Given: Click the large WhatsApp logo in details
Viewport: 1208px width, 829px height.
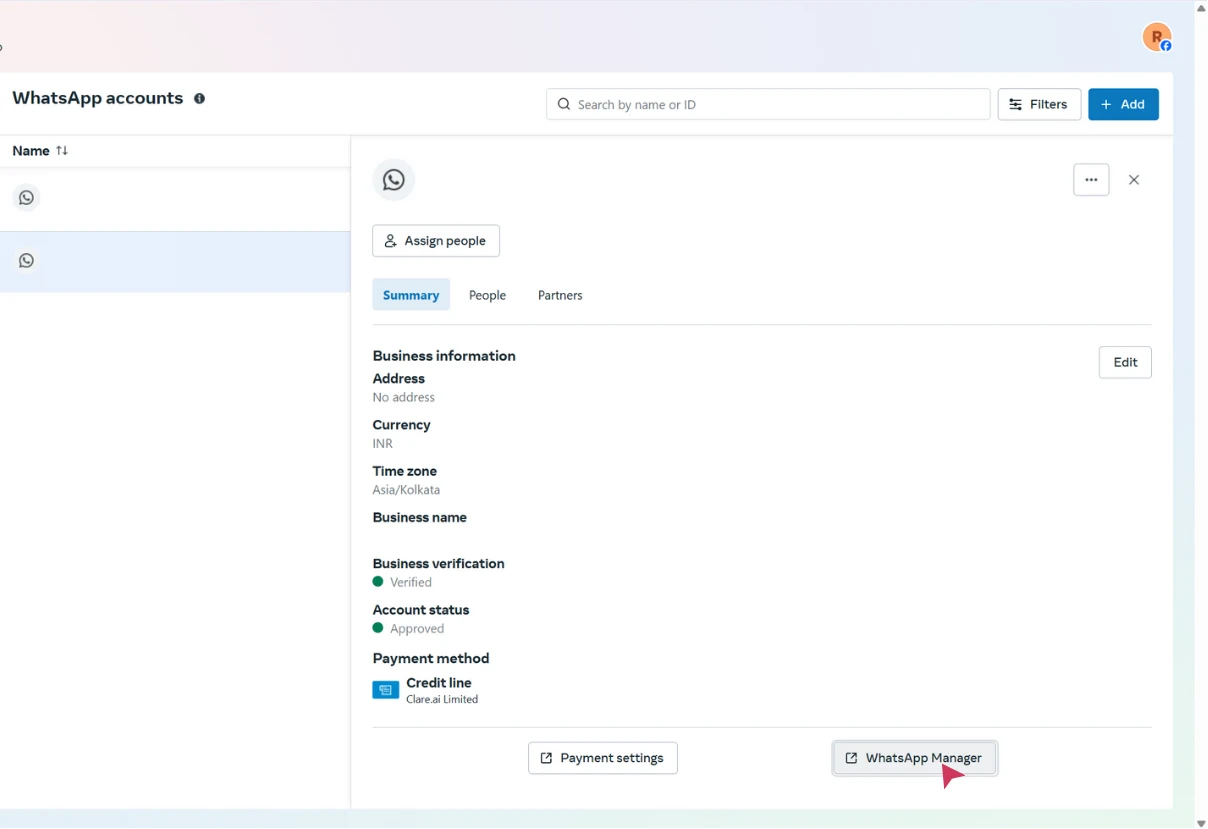Looking at the screenshot, I should (x=394, y=180).
